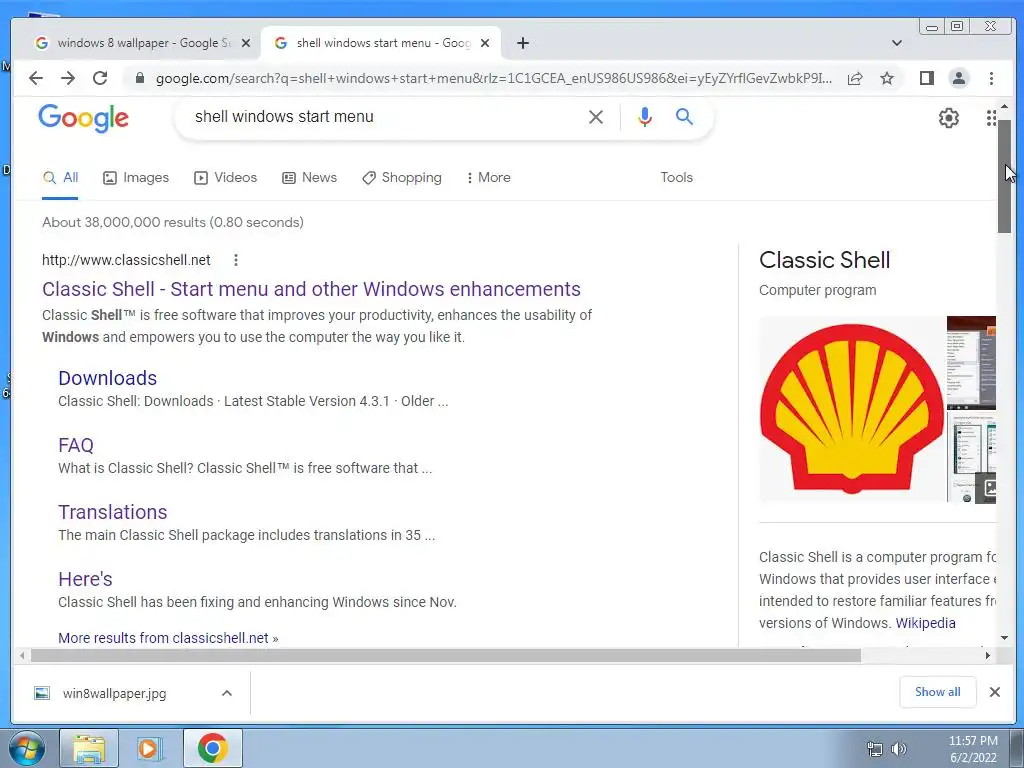The image size is (1024, 768).
Task: Click horizontal scrollbar right arrow
Action: [x=987, y=655]
